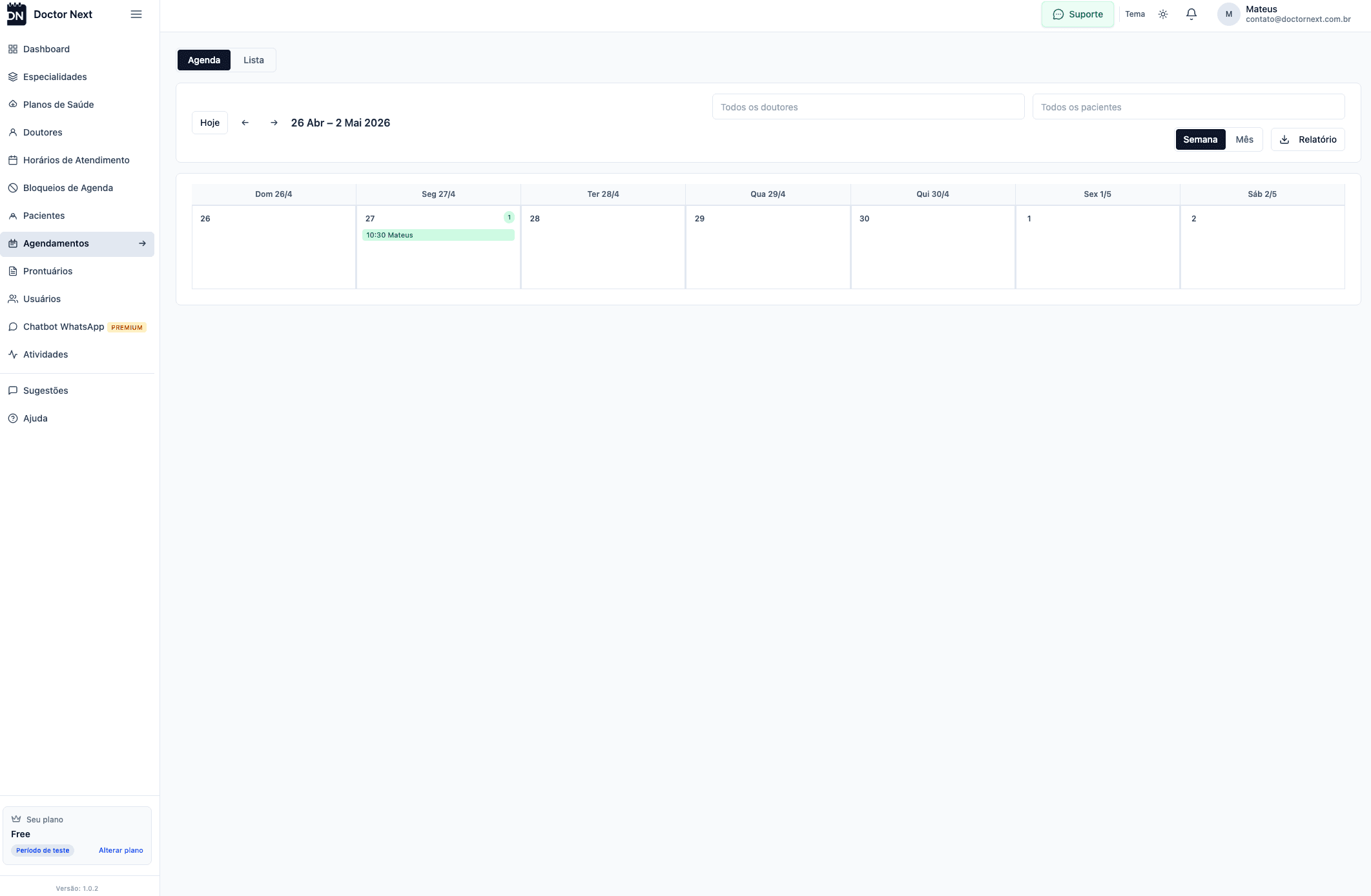Collapse sidebar with hamburger menu icon
This screenshot has height=896, width=1371.
(136, 14)
